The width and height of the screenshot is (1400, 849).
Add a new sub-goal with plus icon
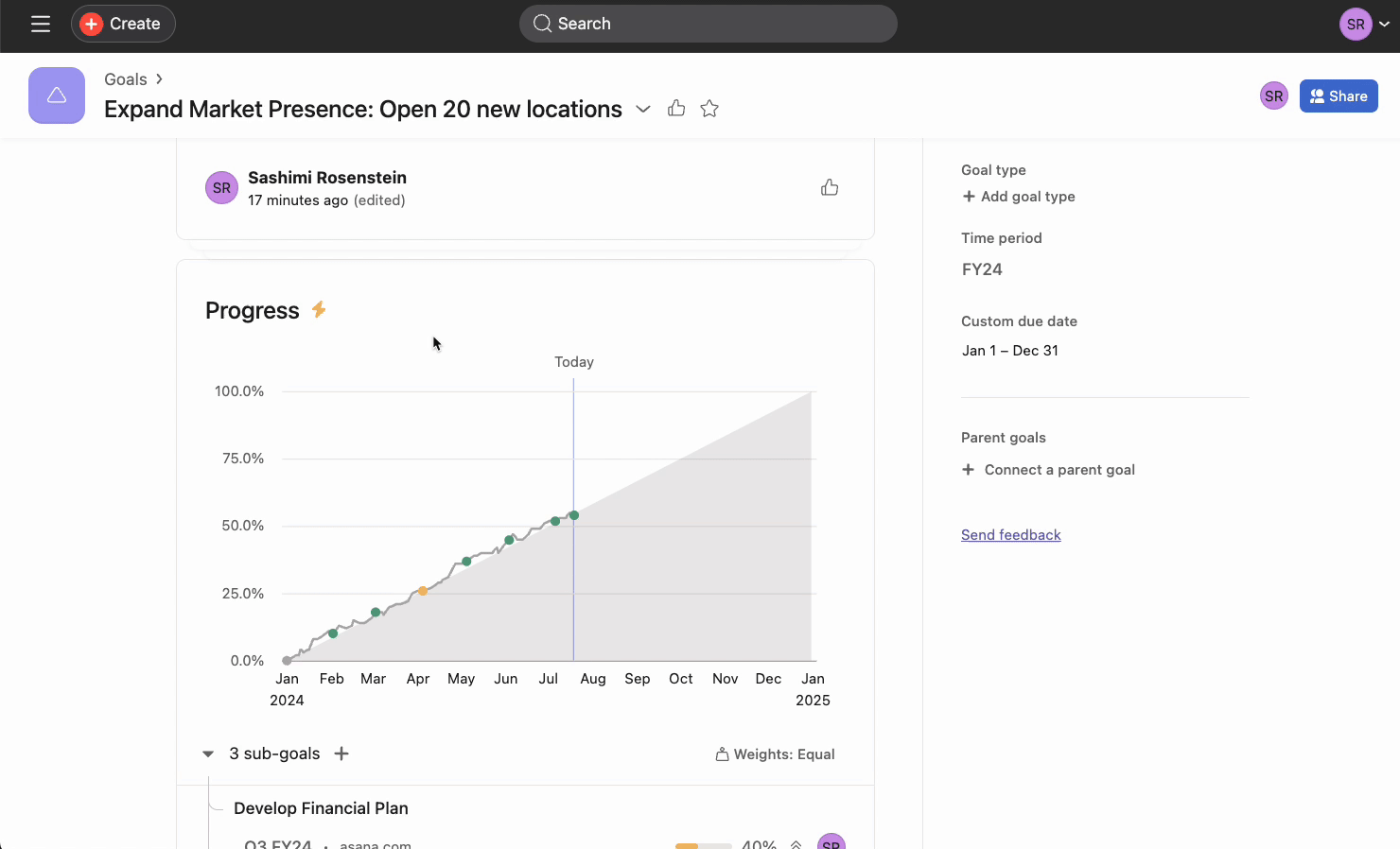[341, 754]
